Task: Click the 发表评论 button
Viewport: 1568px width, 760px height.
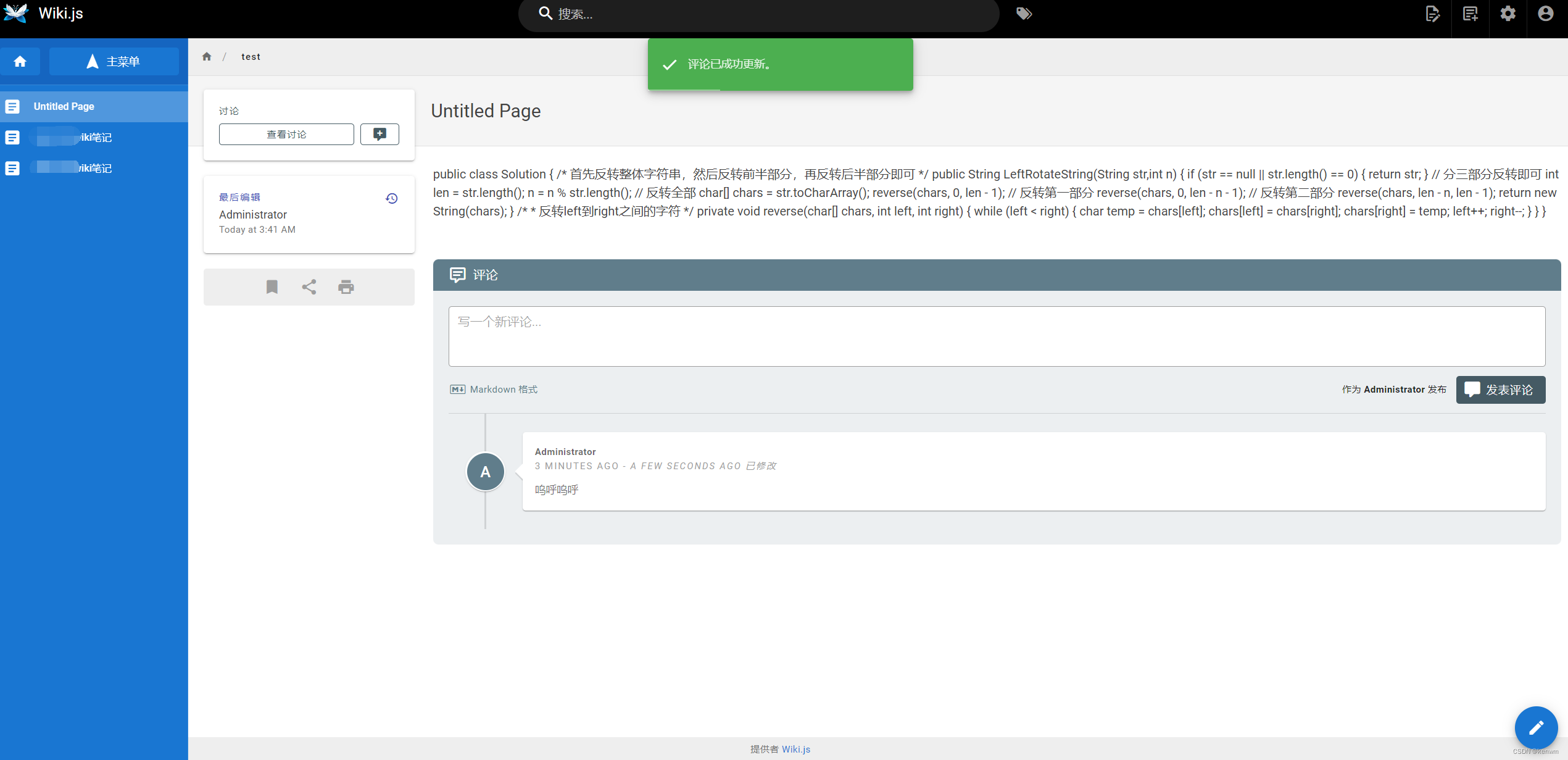Action: (1501, 390)
